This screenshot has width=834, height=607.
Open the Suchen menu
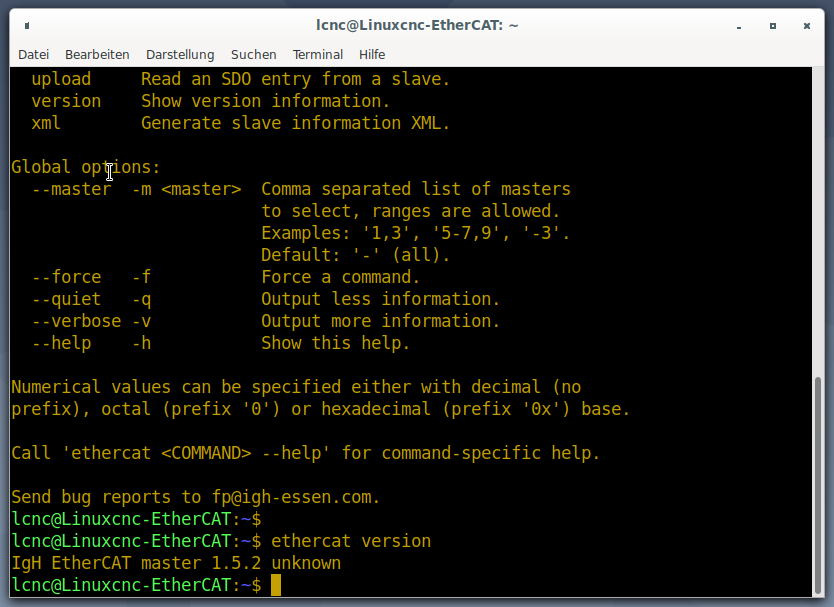pyautogui.click(x=254, y=55)
